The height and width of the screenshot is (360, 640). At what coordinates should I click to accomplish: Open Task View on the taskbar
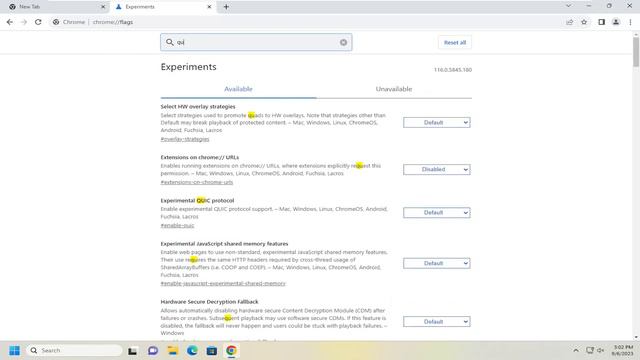[132, 351]
